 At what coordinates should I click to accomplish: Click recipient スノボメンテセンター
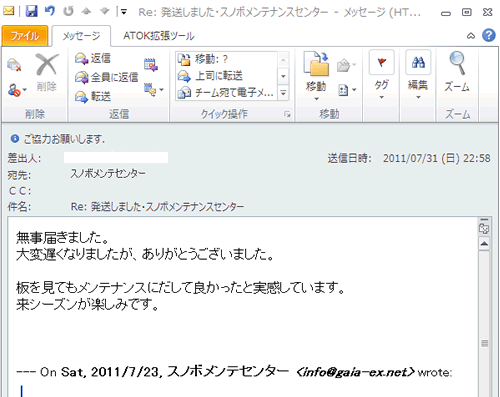[108, 174]
